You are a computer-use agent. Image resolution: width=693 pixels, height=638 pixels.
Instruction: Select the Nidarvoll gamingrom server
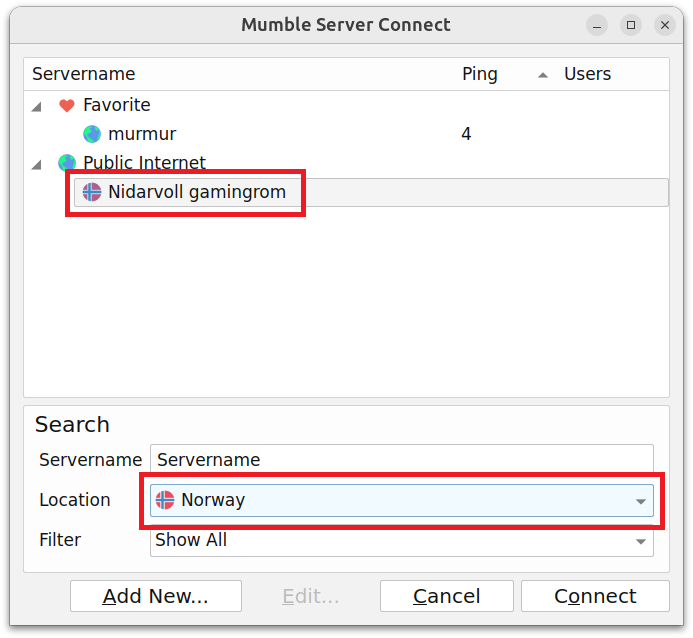197,192
